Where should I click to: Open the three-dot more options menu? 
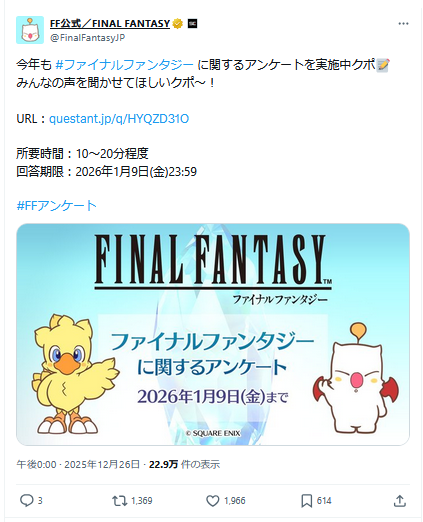coord(403,24)
